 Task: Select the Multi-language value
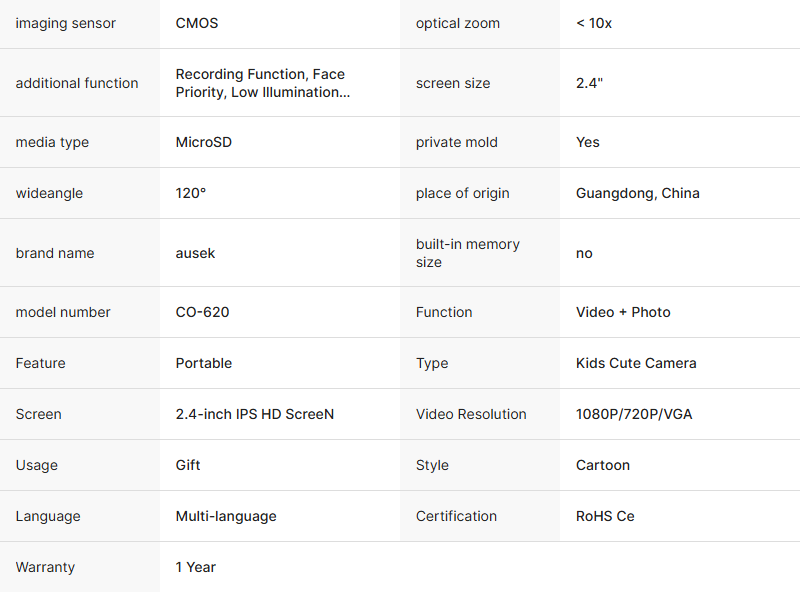tap(226, 516)
